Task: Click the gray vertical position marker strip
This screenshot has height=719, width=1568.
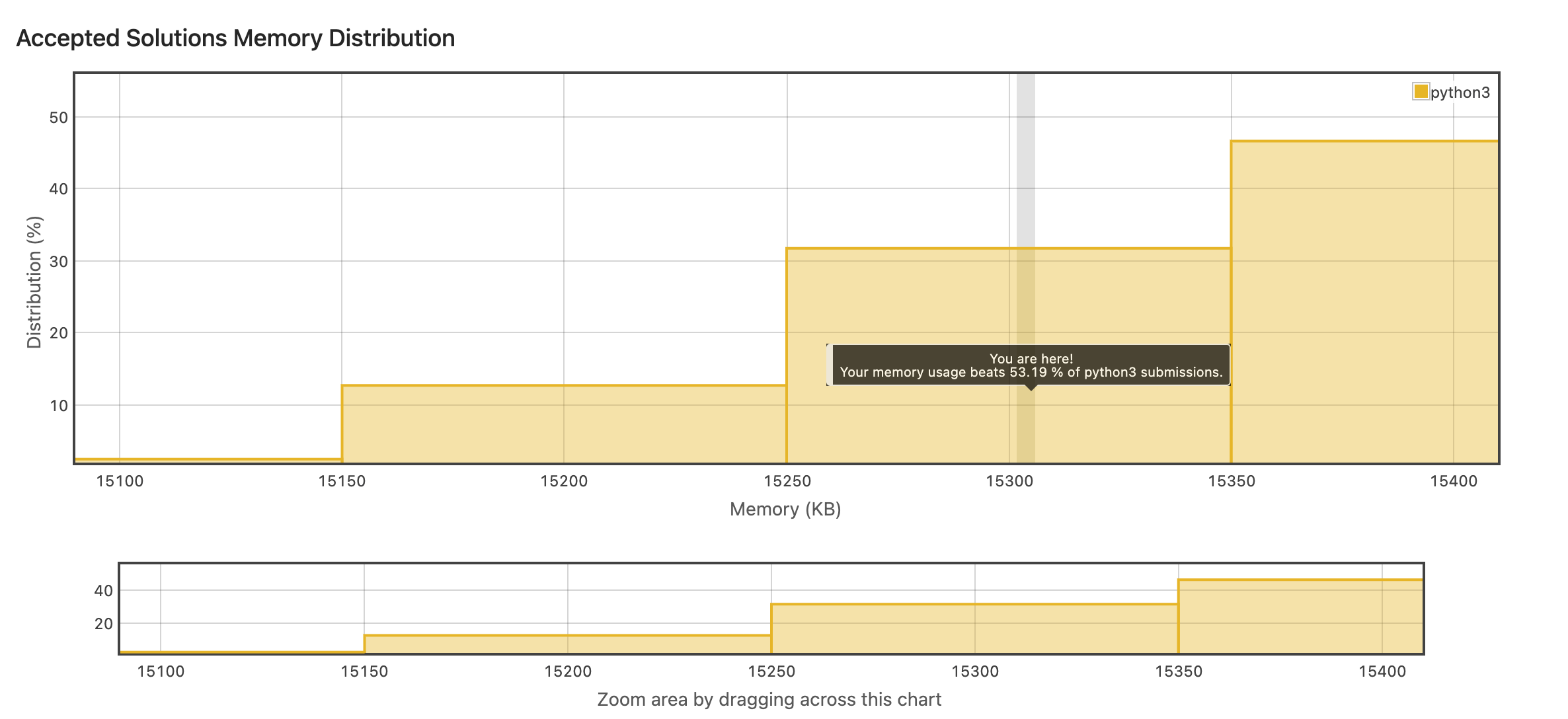Action: tap(1025, 165)
